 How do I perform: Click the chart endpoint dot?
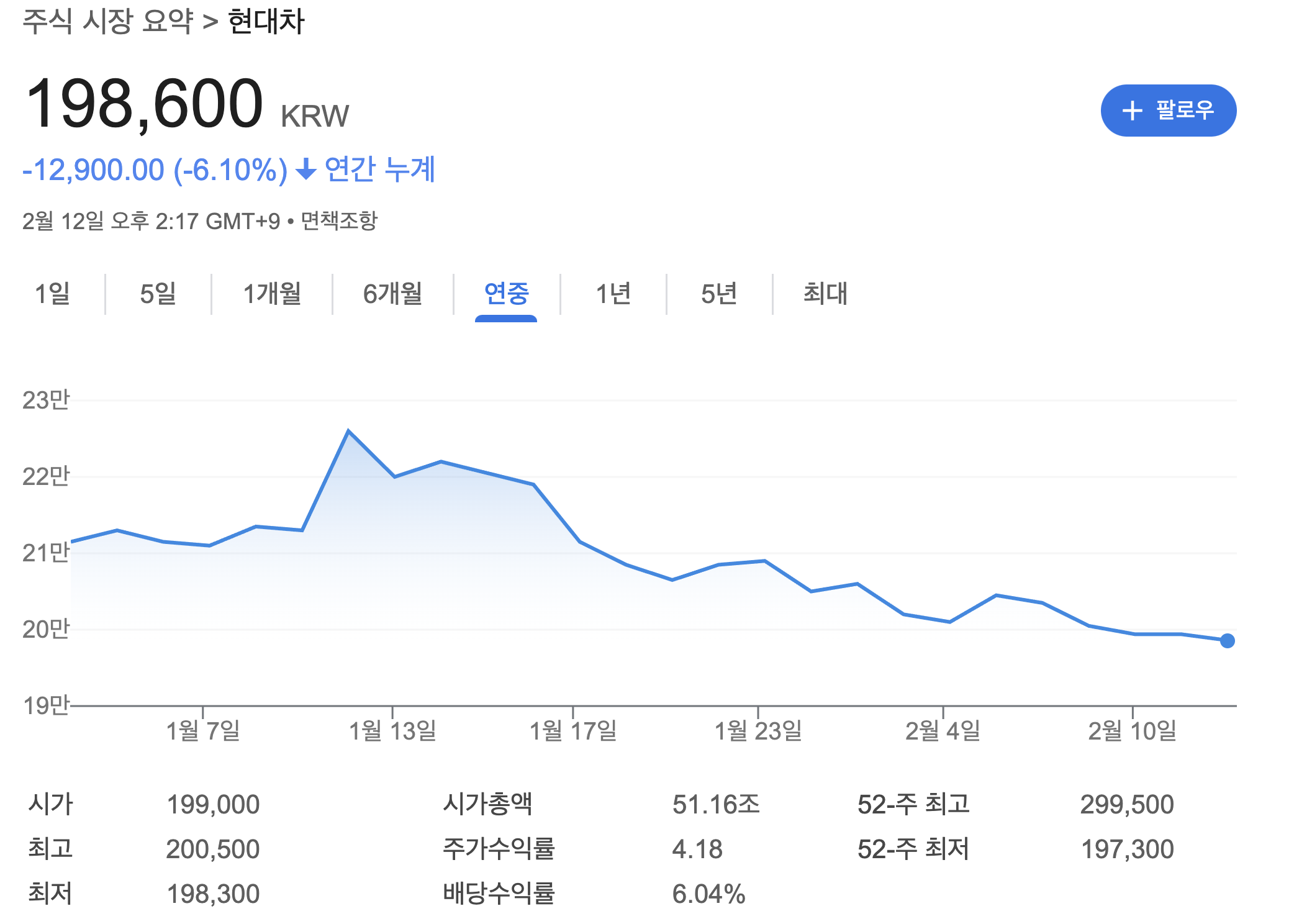[1227, 641]
